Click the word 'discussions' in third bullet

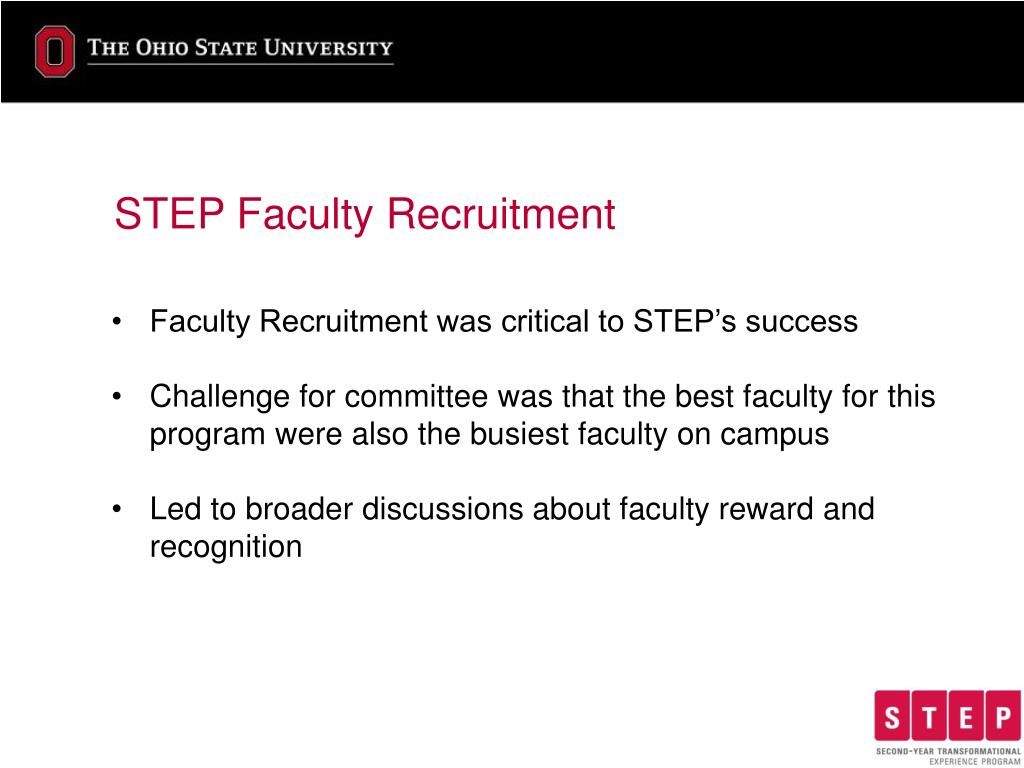(x=441, y=509)
